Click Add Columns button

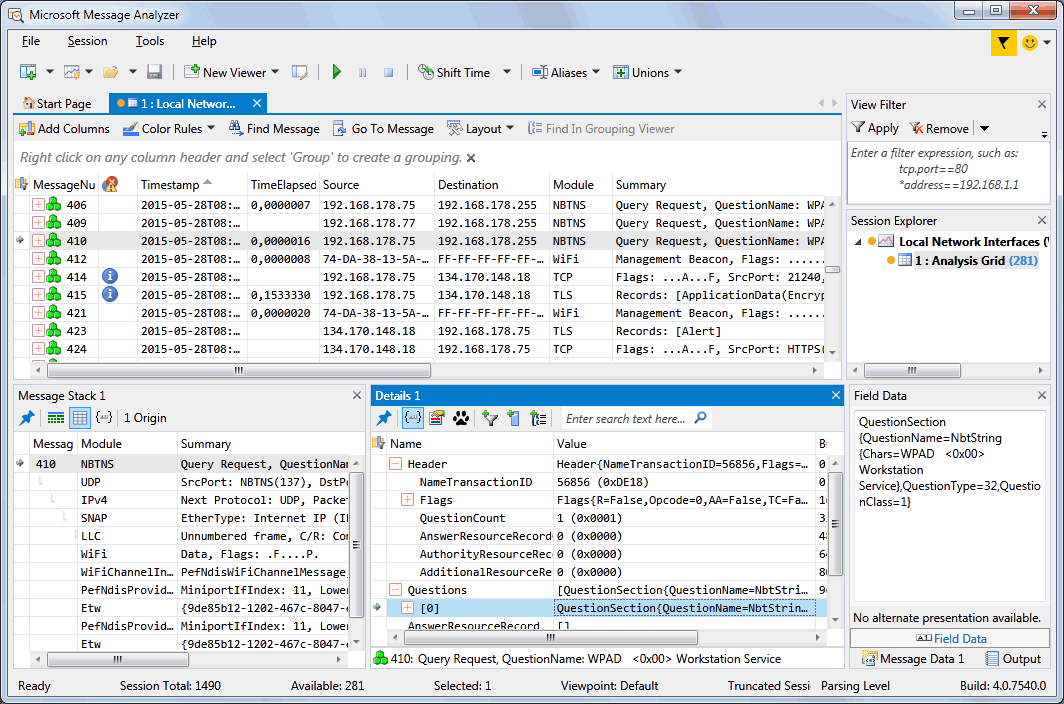point(64,128)
